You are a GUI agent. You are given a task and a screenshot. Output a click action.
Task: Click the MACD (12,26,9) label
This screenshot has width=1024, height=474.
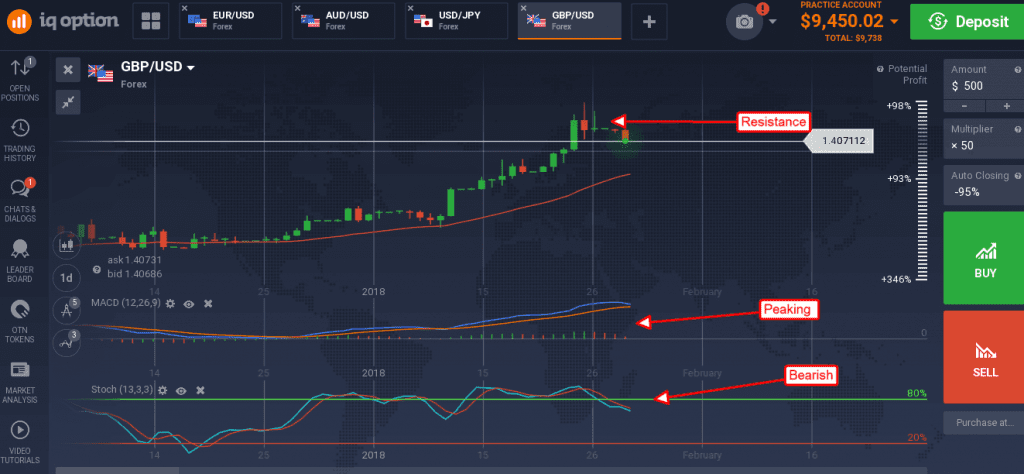(125, 304)
